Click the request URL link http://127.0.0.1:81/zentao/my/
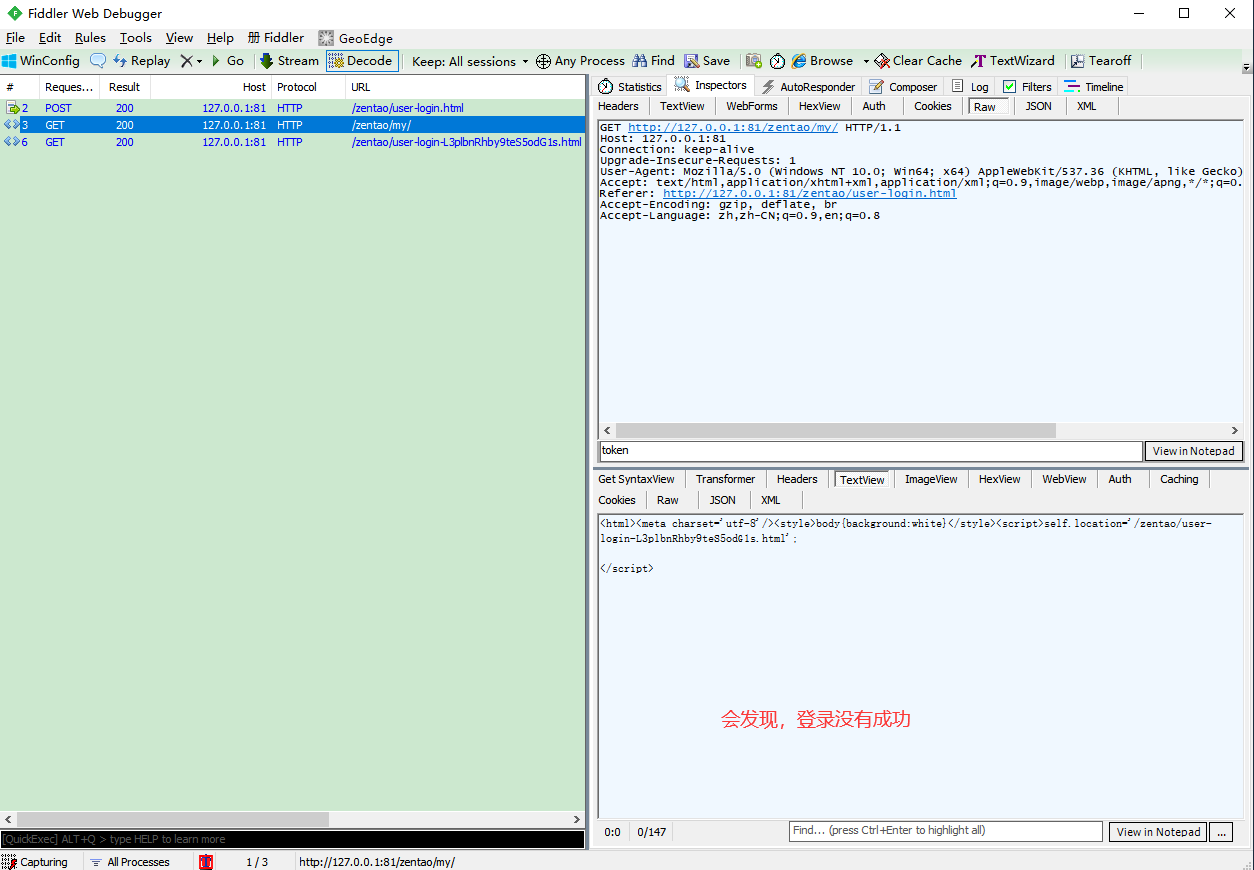The width and height of the screenshot is (1254, 870). [x=733, y=128]
